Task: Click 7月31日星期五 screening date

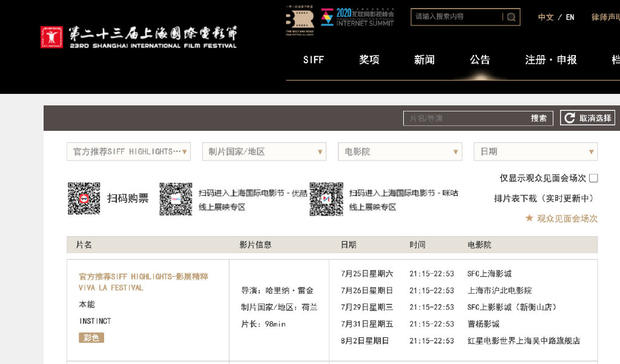Action: tap(367, 324)
